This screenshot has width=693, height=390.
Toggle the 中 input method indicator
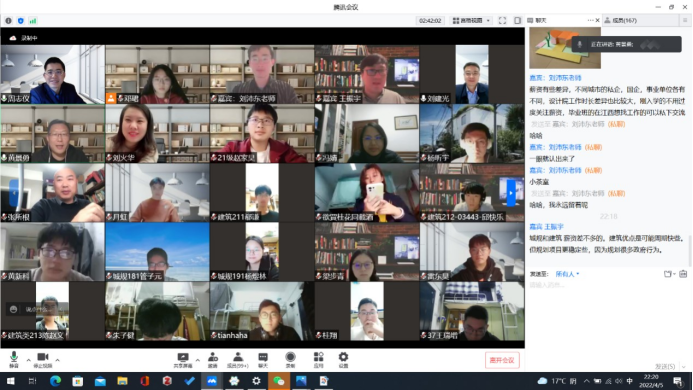[x=629, y=381]
